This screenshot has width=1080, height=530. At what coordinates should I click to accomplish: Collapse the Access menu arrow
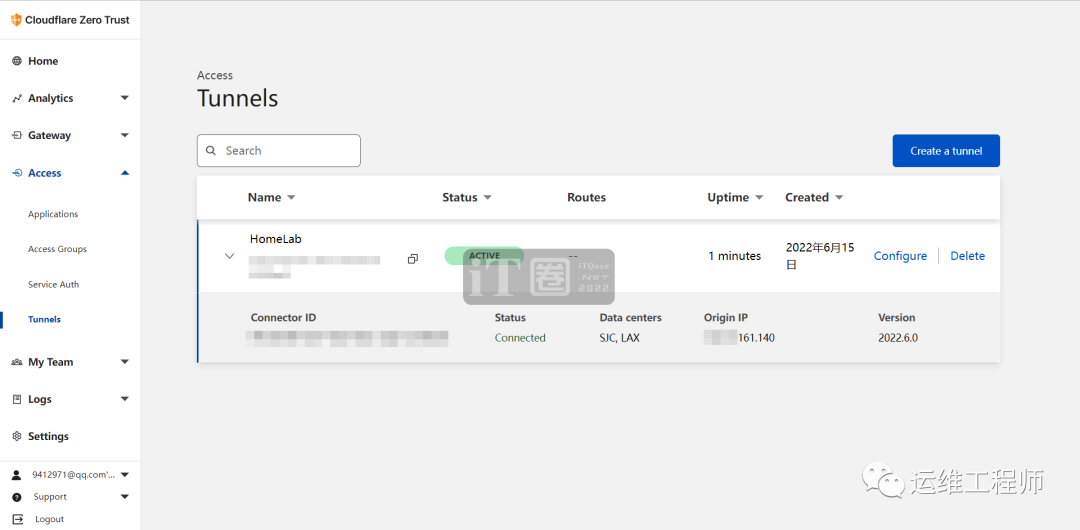(x=125, y=173)
